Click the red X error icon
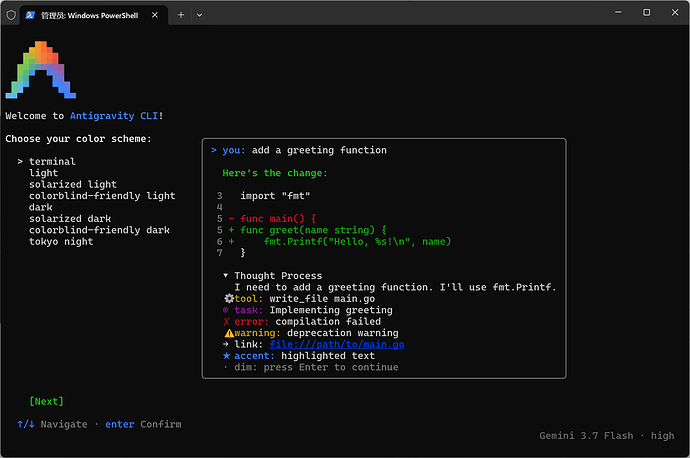The image size is (690, 458). (x=226, y=322)
